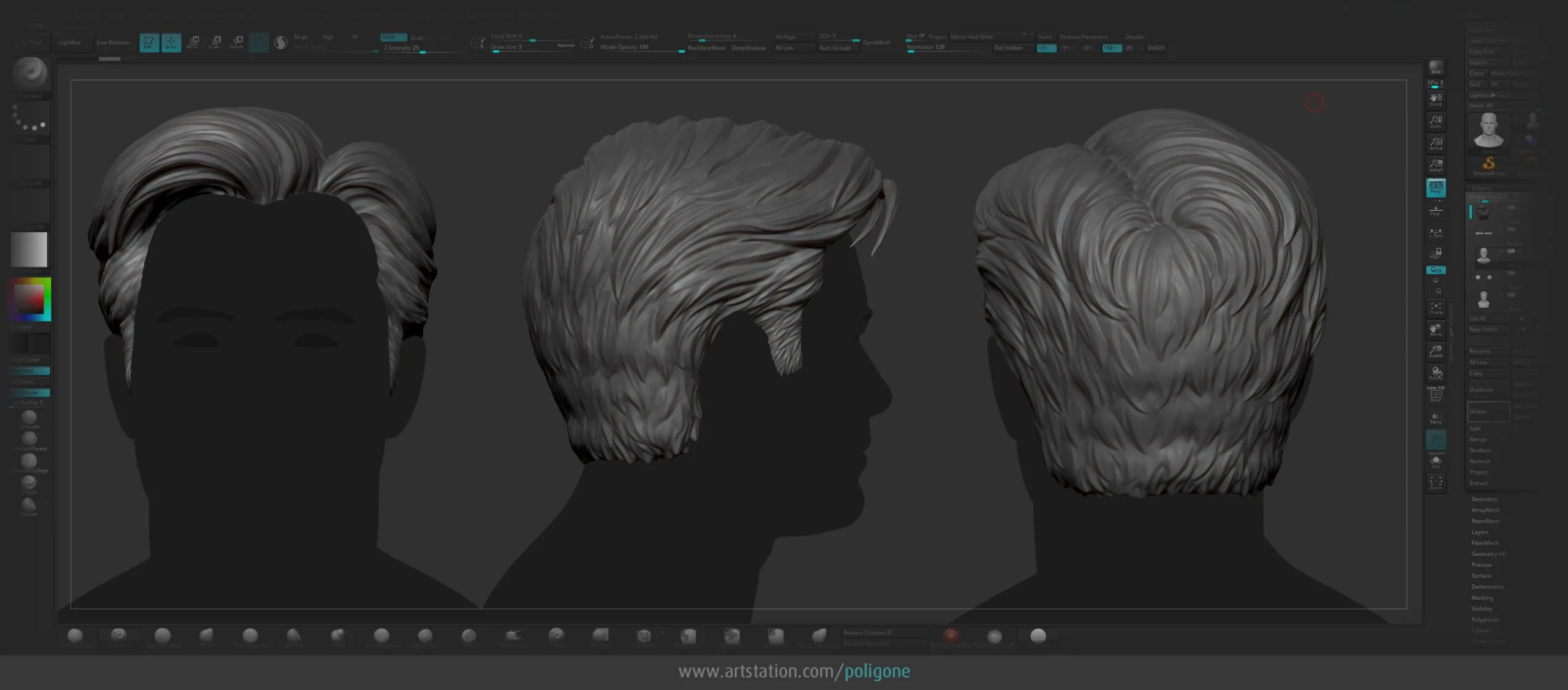Click the Frame view icon
Viewport: 1568px width, 690px height.
pyautogui.click(x=1436, y=308)
